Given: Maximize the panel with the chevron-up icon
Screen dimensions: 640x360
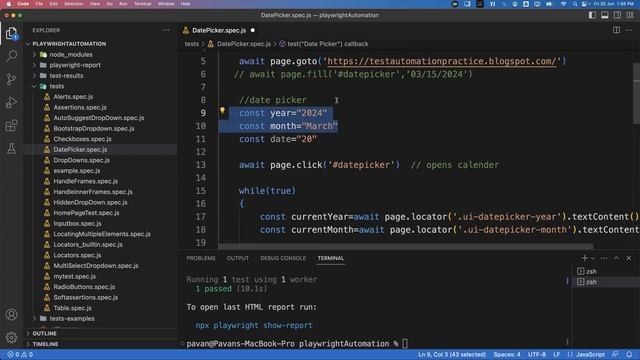Looking at the screenshot, I should pos(616,258).
